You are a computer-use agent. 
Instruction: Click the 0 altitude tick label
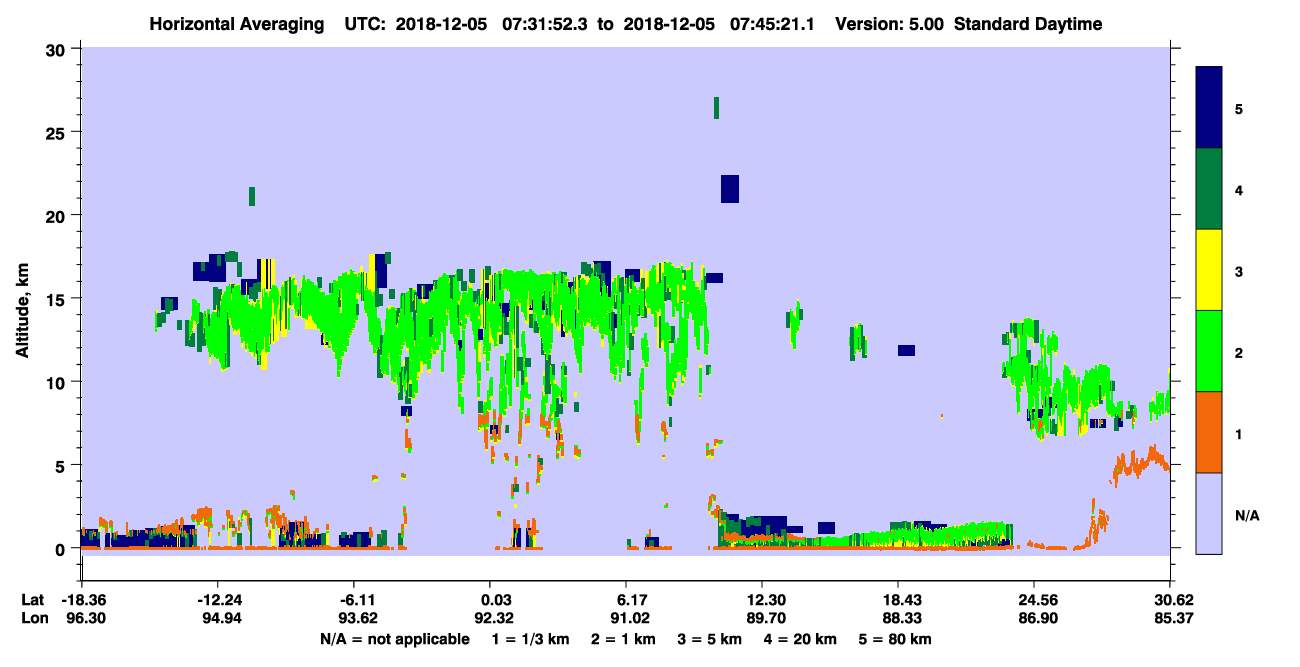(63, 548)
